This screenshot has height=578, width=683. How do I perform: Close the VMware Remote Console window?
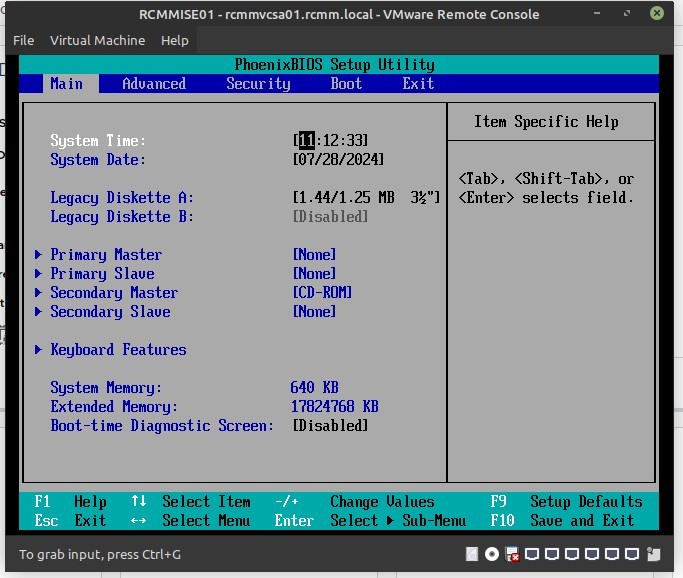[657, 13]
